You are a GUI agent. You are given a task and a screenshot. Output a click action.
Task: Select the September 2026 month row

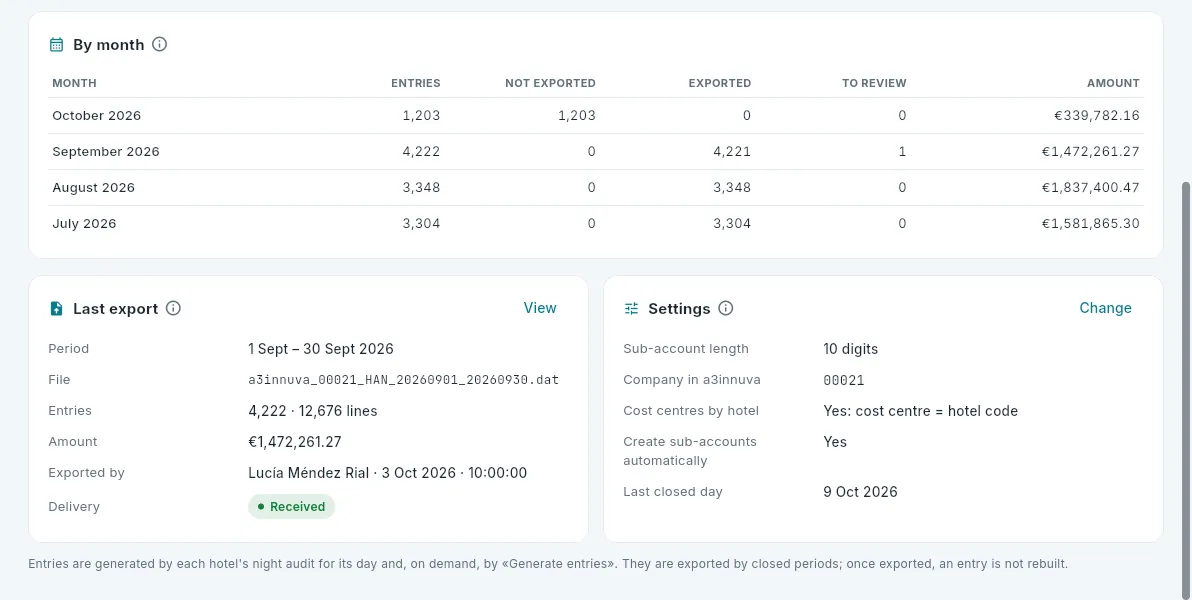pos(596,151)
